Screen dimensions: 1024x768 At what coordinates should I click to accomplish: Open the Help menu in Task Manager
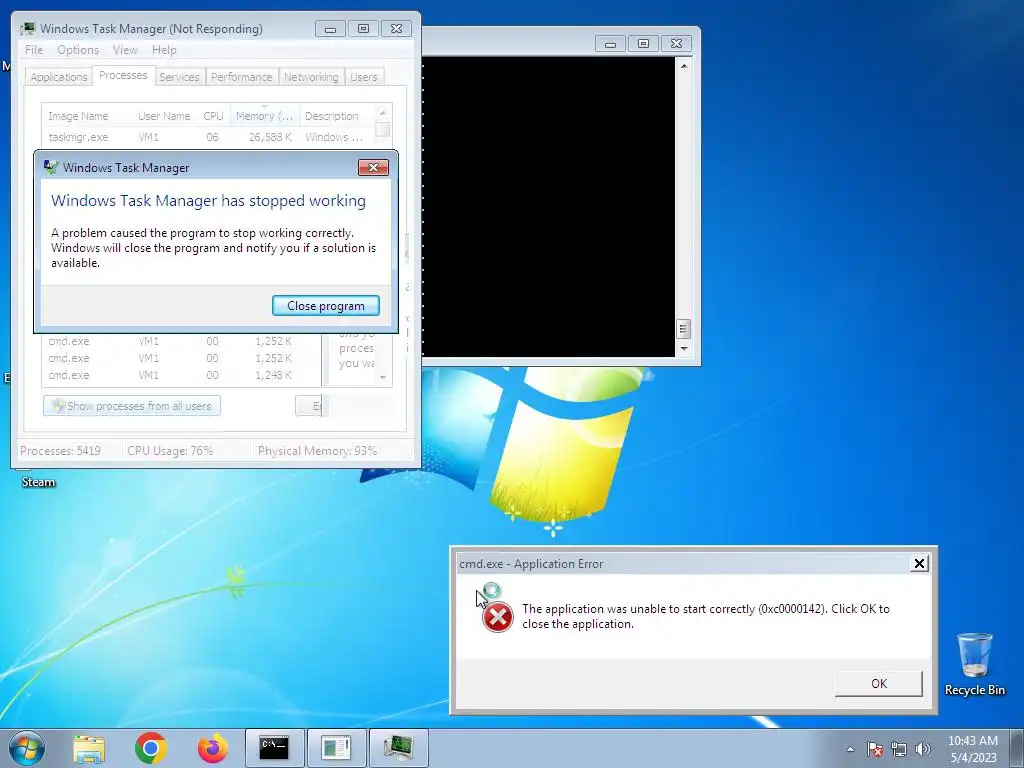pyautogui.click(x=164, y=50)
